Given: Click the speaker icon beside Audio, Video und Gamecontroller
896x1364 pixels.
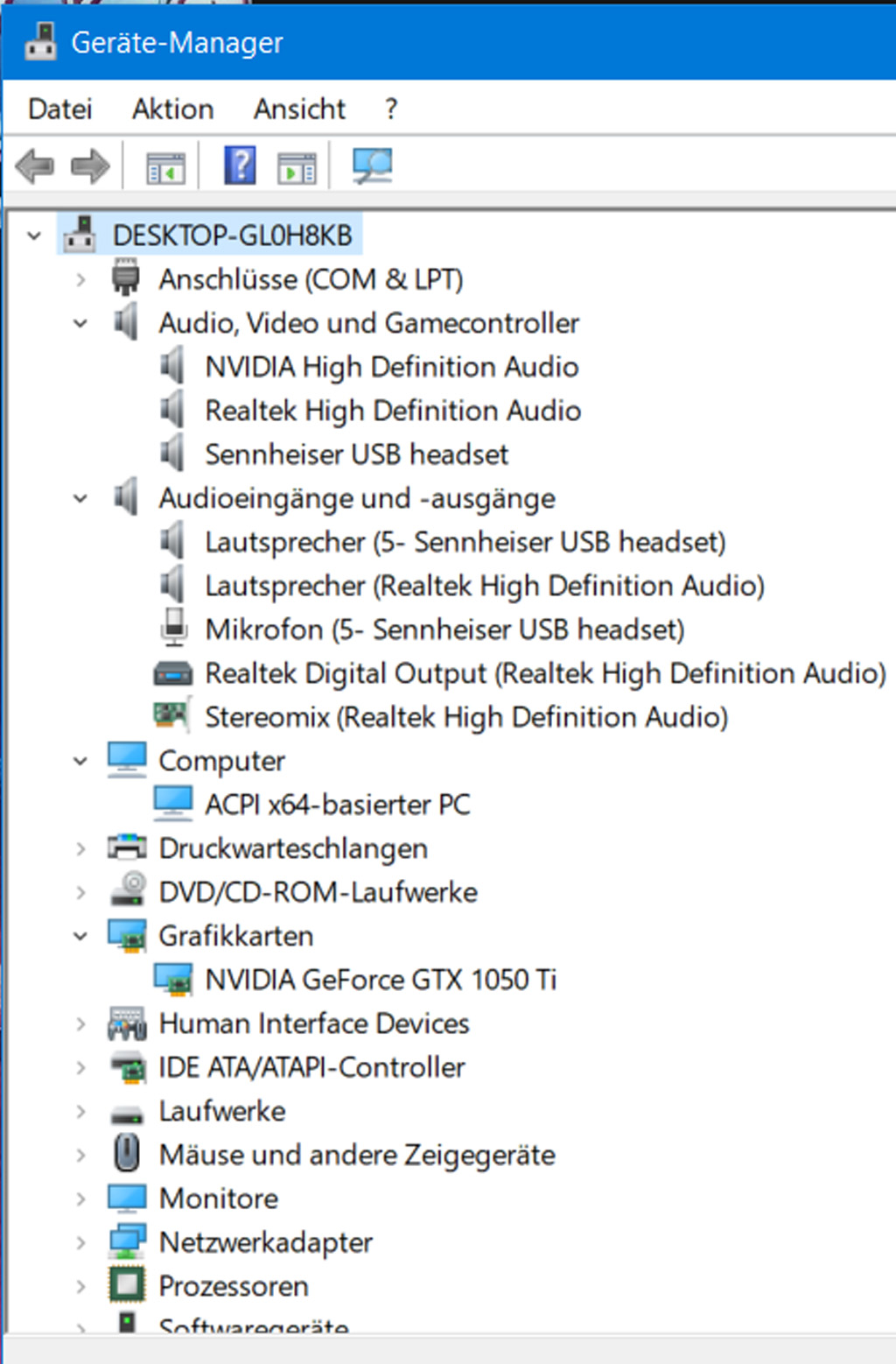Looking at the screenshot, I should pos(126,321).
